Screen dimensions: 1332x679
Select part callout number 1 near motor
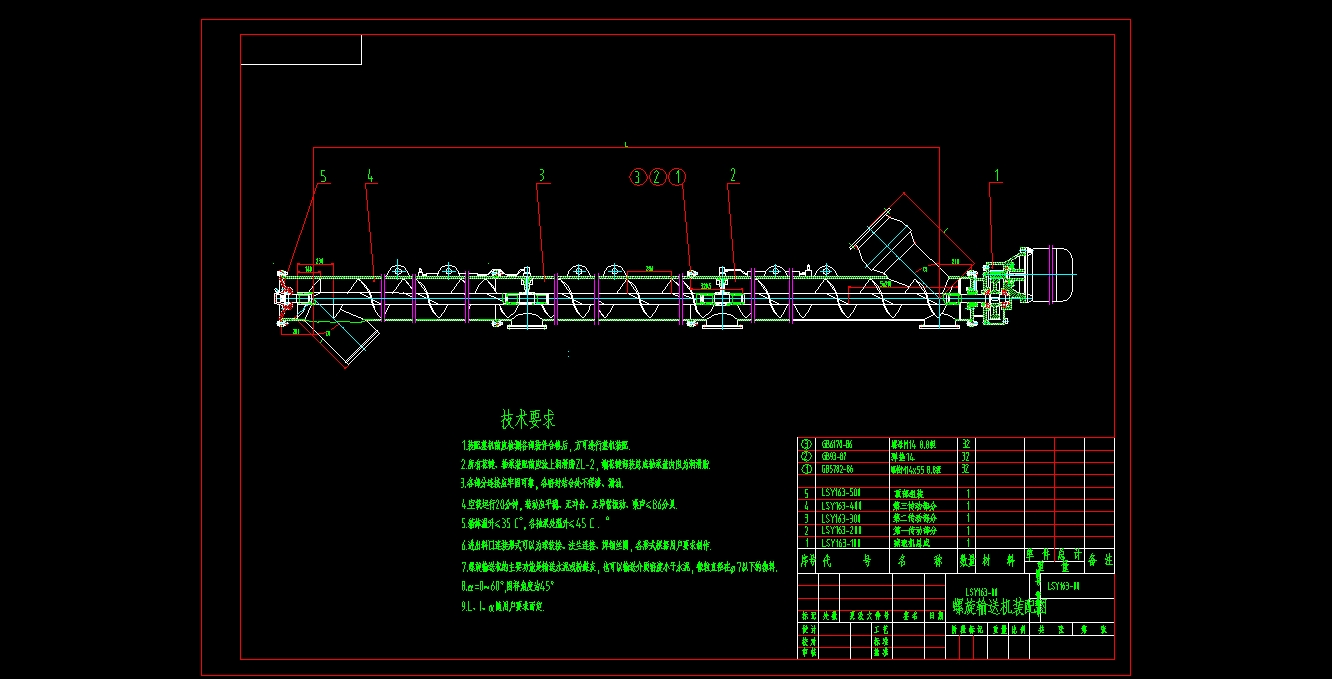(996, 175)
